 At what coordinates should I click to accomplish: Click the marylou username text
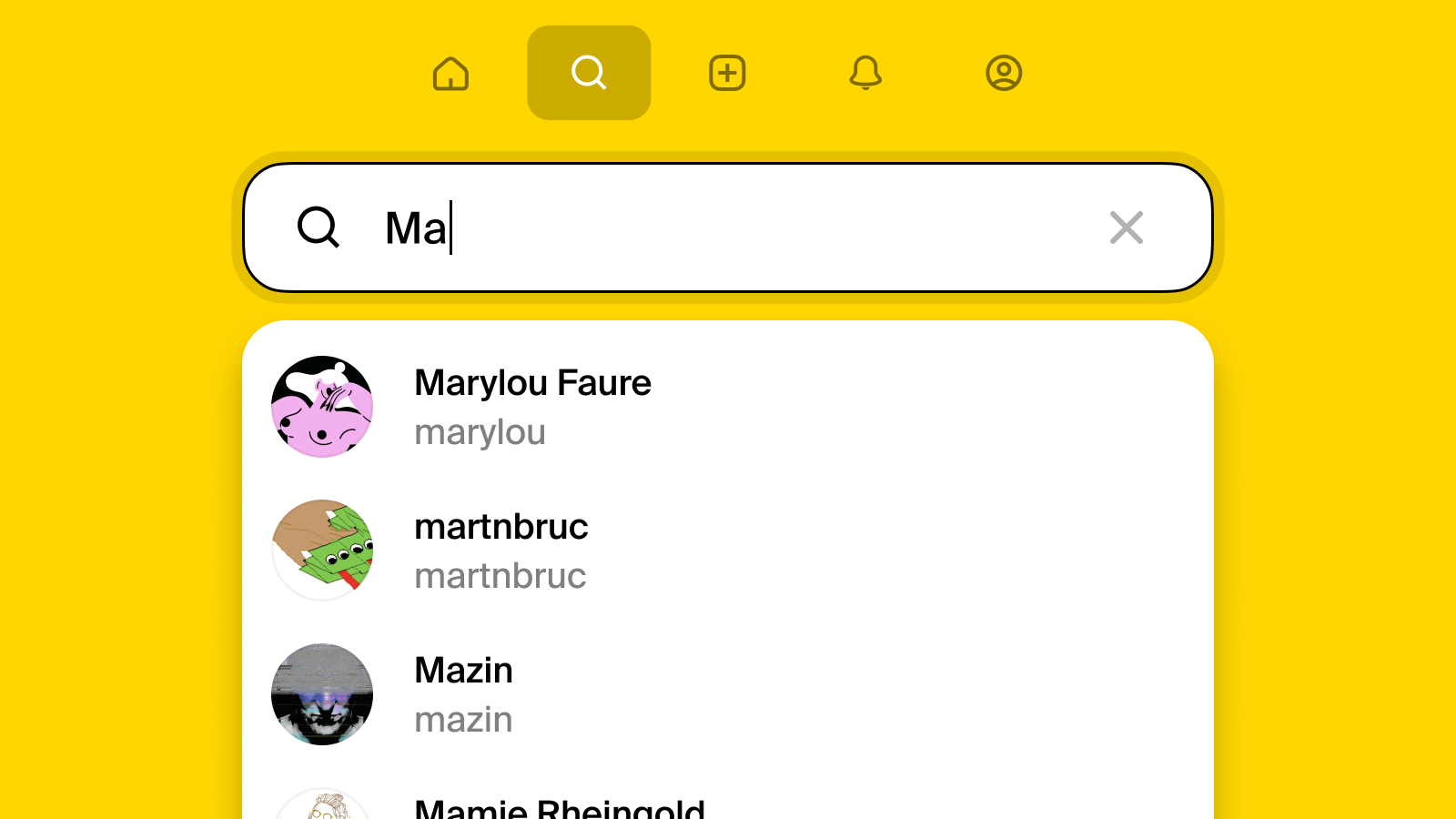click(480, 432)
